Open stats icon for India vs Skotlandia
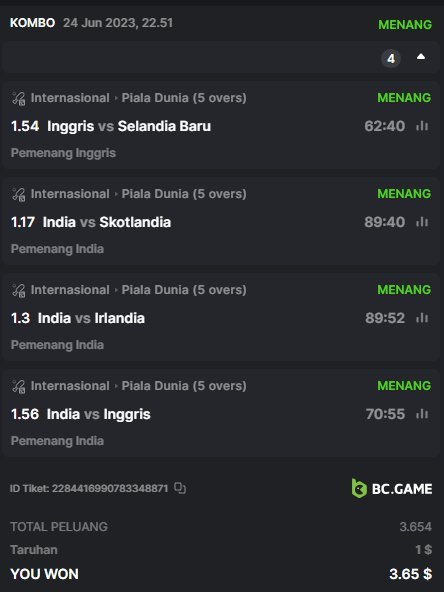The height and width of the screenshot is (592, 444). (x=422, y=222)
